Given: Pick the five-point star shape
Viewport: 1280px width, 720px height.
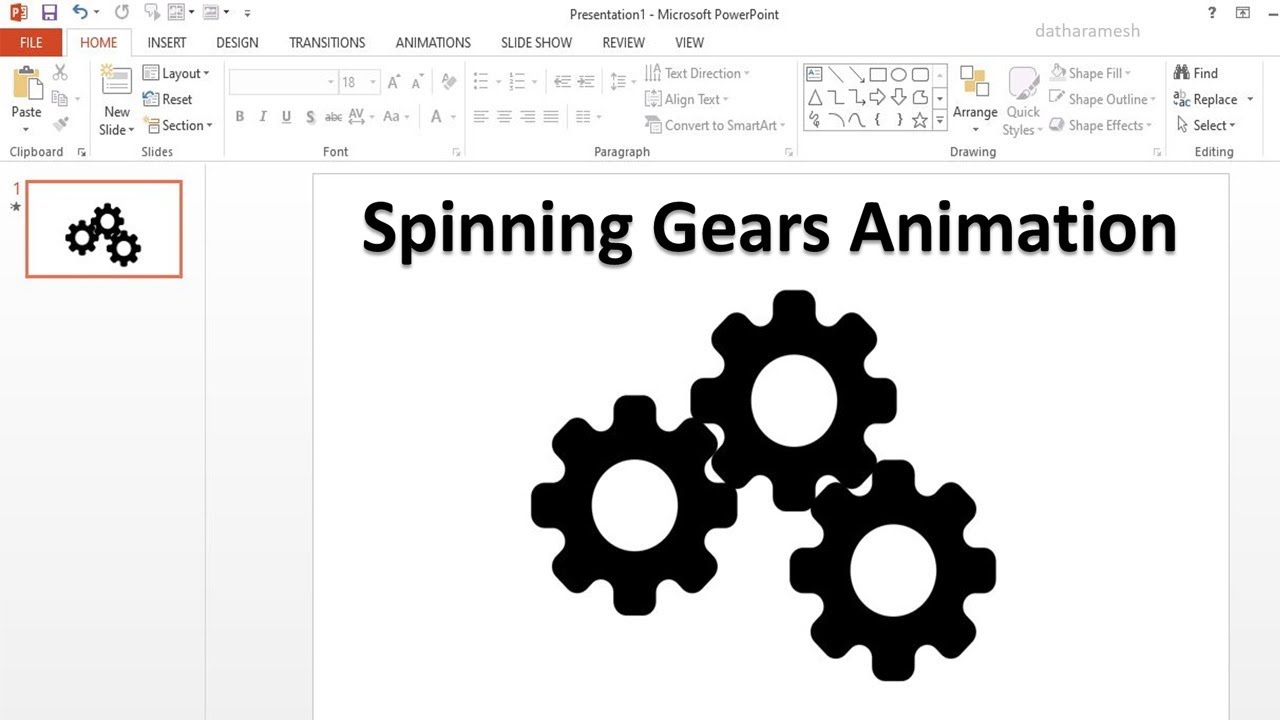Looking at the screenshot, I should (920, 120).
